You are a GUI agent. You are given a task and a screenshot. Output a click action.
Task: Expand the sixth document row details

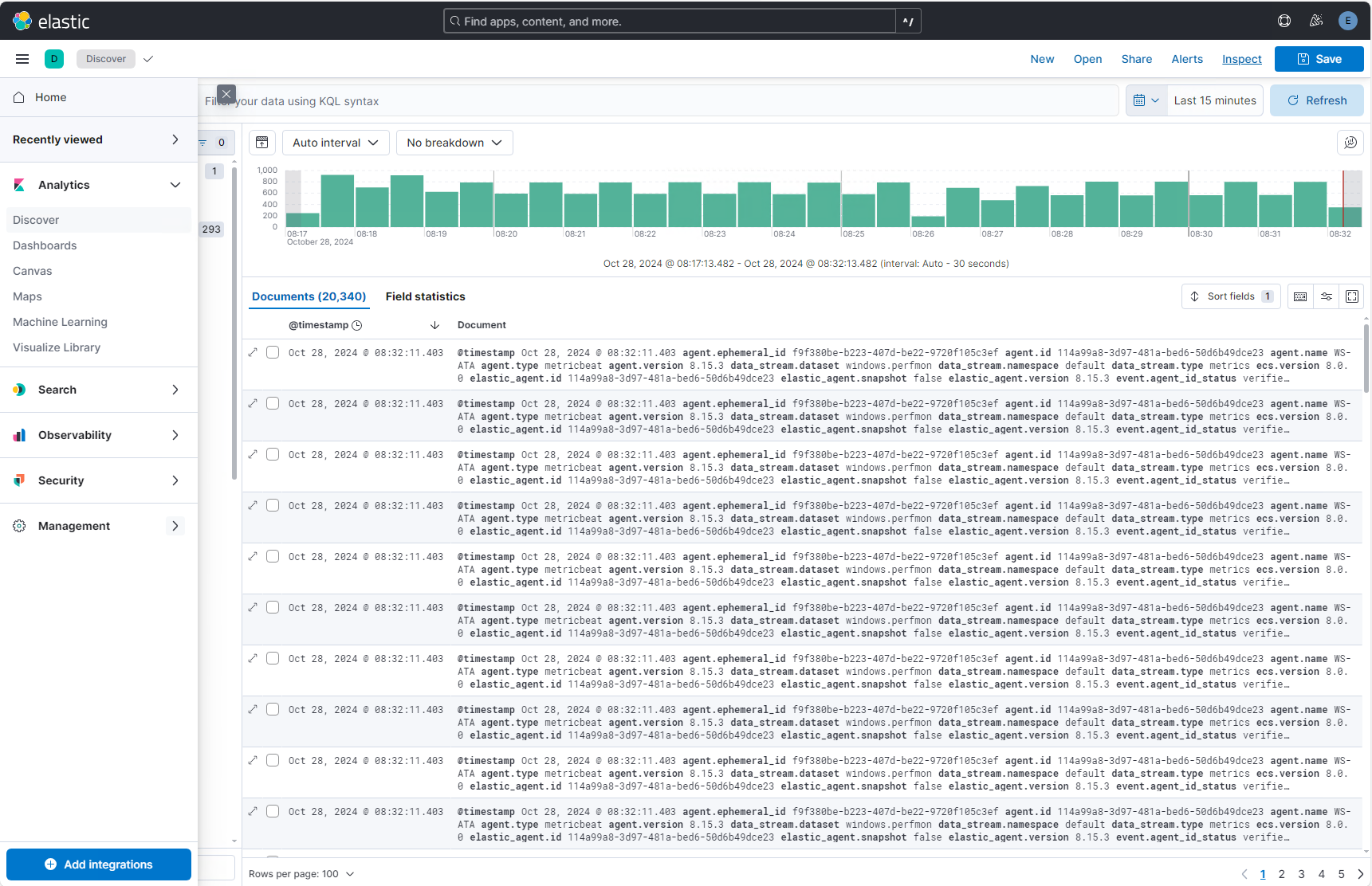point(253,607)
